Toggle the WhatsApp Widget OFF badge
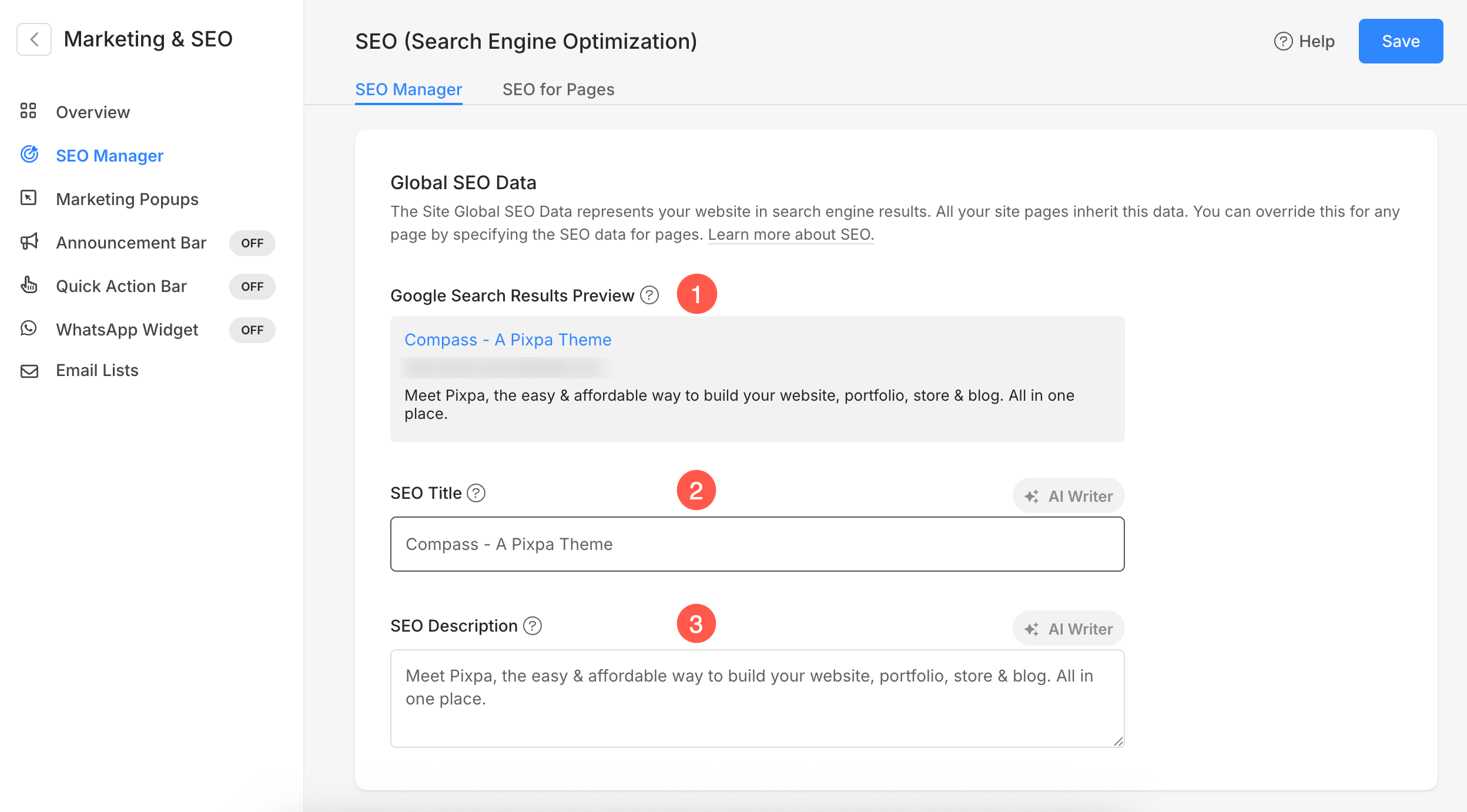The height and width of the screenshot is (812, 1467). tap(252, 330)
